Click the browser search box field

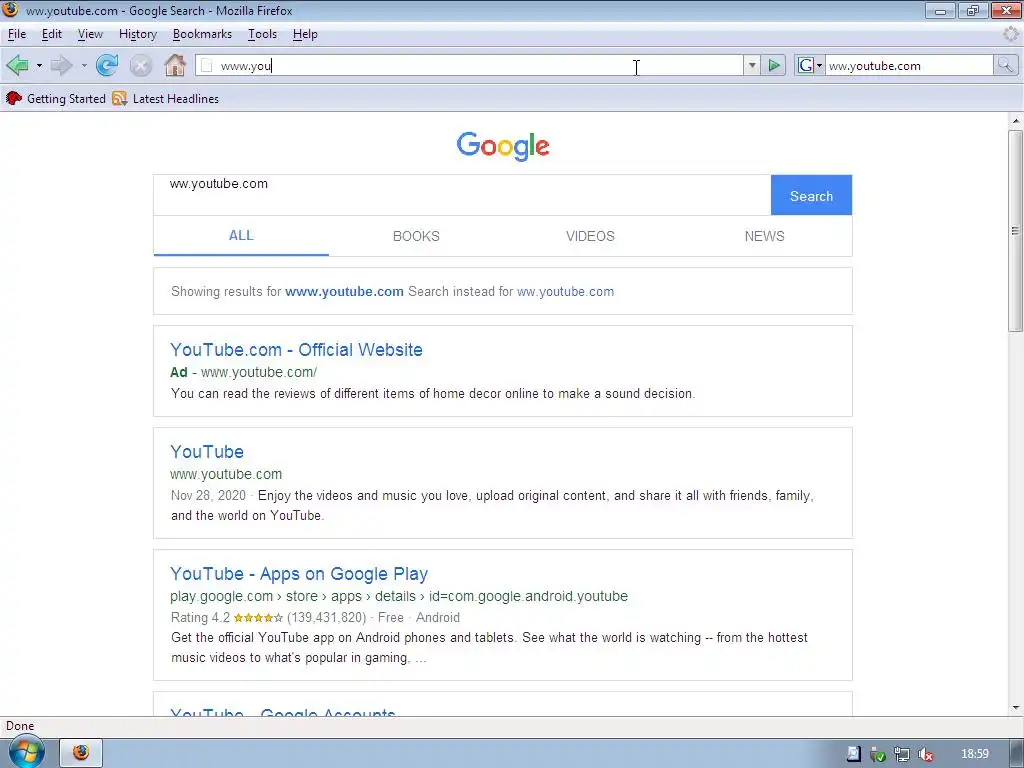click(x=909, y=65)
